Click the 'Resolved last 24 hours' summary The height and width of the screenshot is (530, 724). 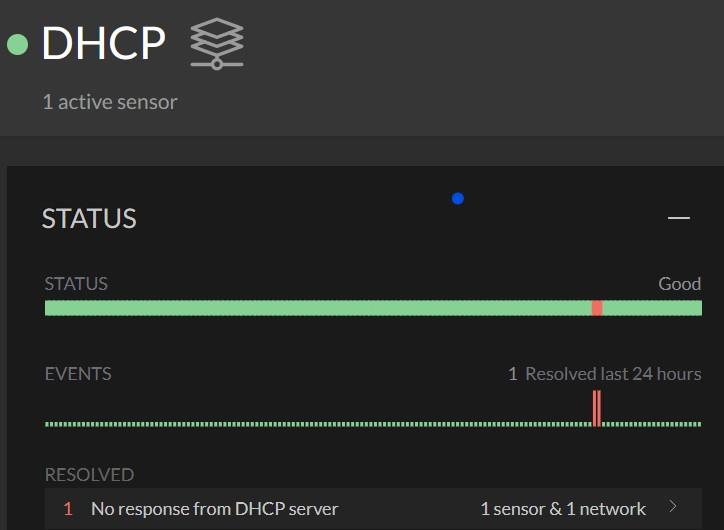click(613, 374)
